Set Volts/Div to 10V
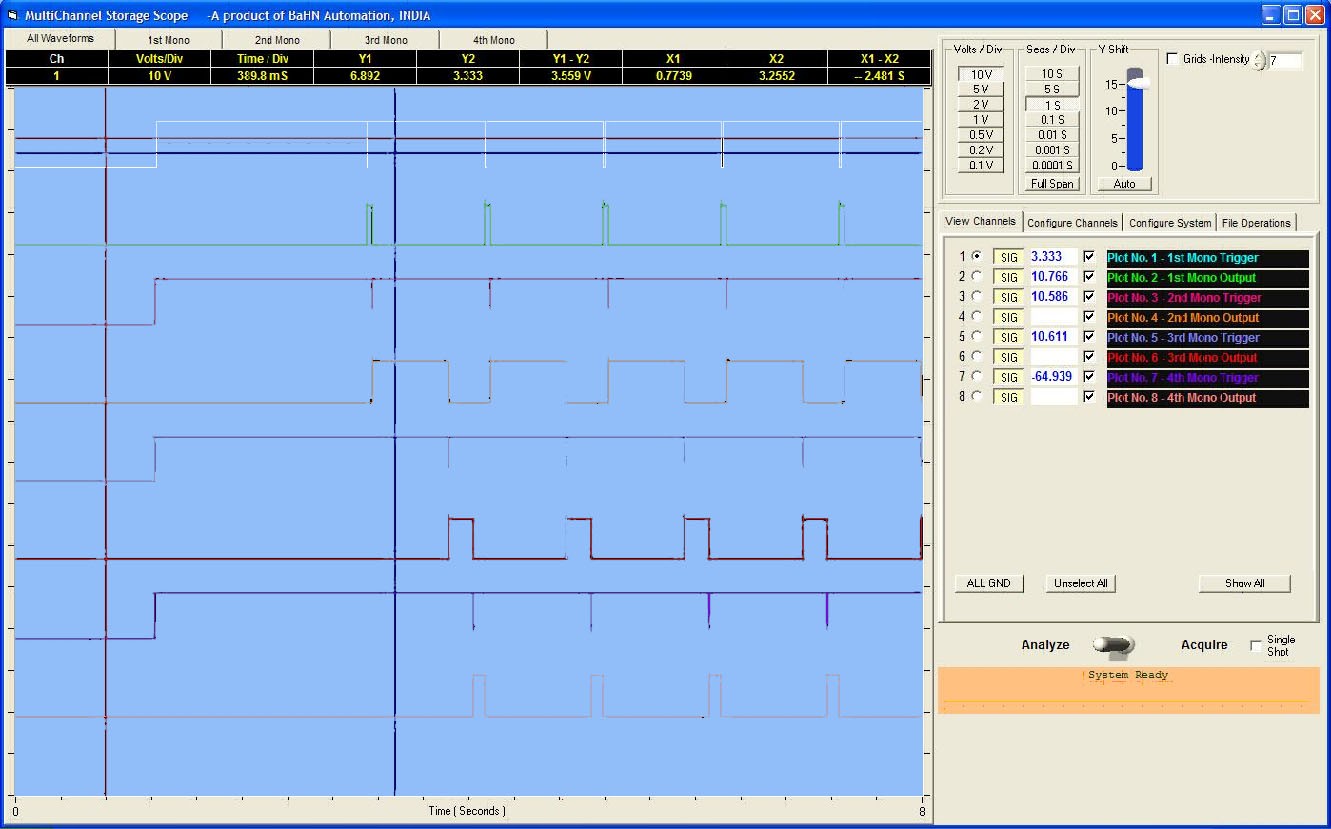This screenshot has height=829, width=1331. (980, 74)
